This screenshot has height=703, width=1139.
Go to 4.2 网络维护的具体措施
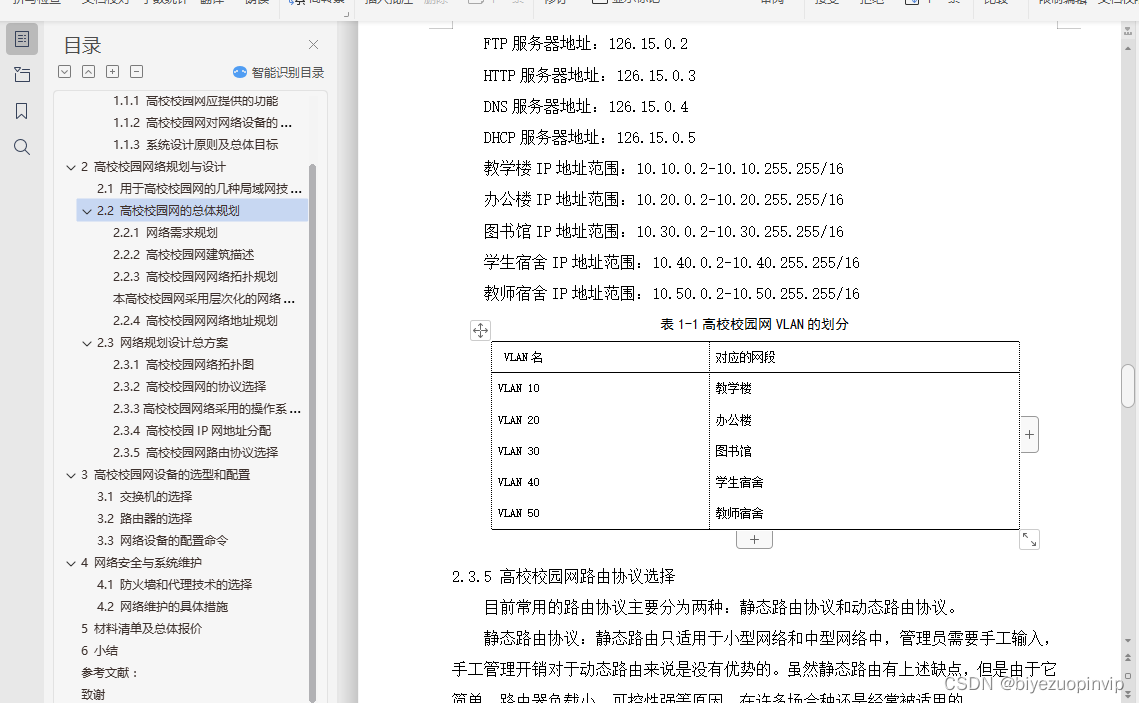tap(162, 606)
